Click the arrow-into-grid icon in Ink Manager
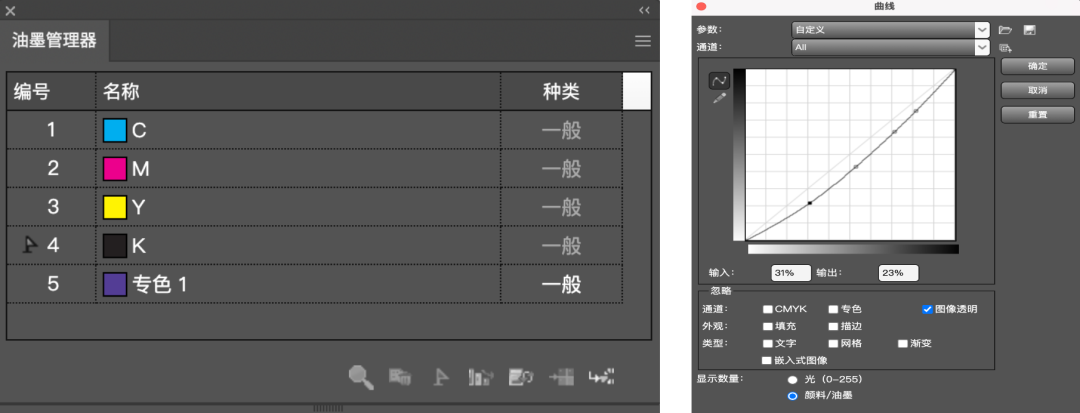1080x413 pixels. coord(561,377)
